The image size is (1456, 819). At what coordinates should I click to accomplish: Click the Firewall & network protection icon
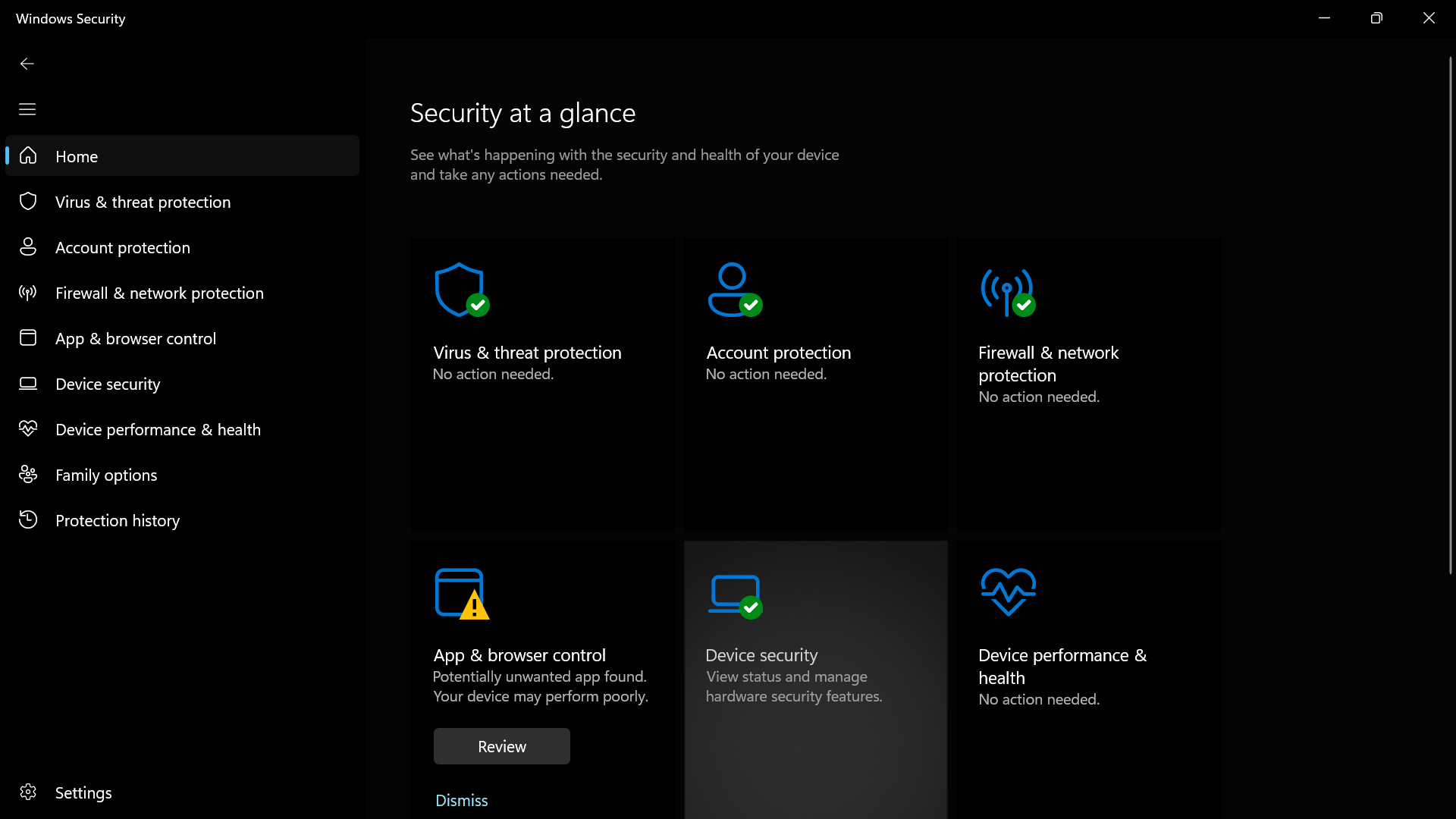tap(1007, 290)
